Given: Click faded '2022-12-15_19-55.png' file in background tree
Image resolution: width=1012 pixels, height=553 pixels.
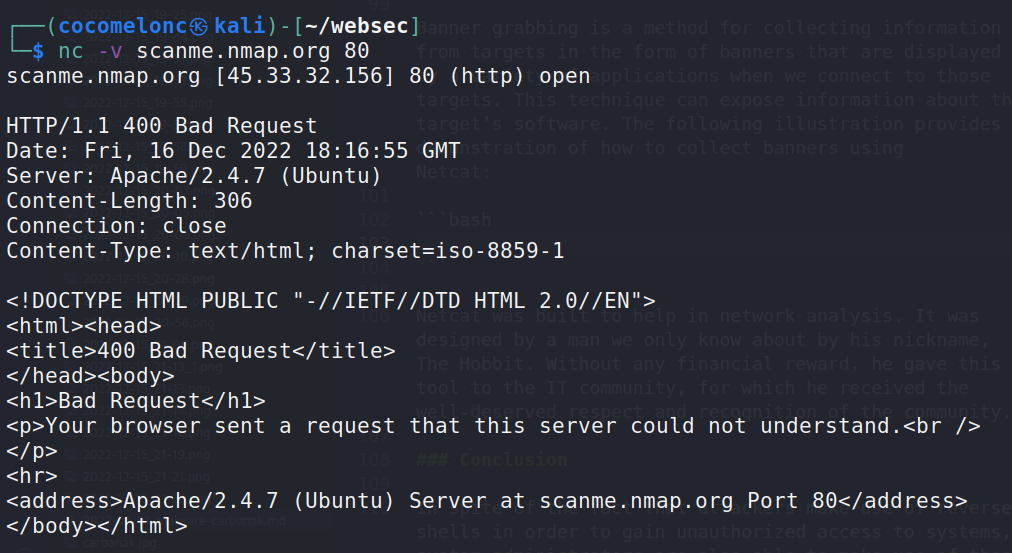Looking at the screenshot, I should click(x=147, y=102).
